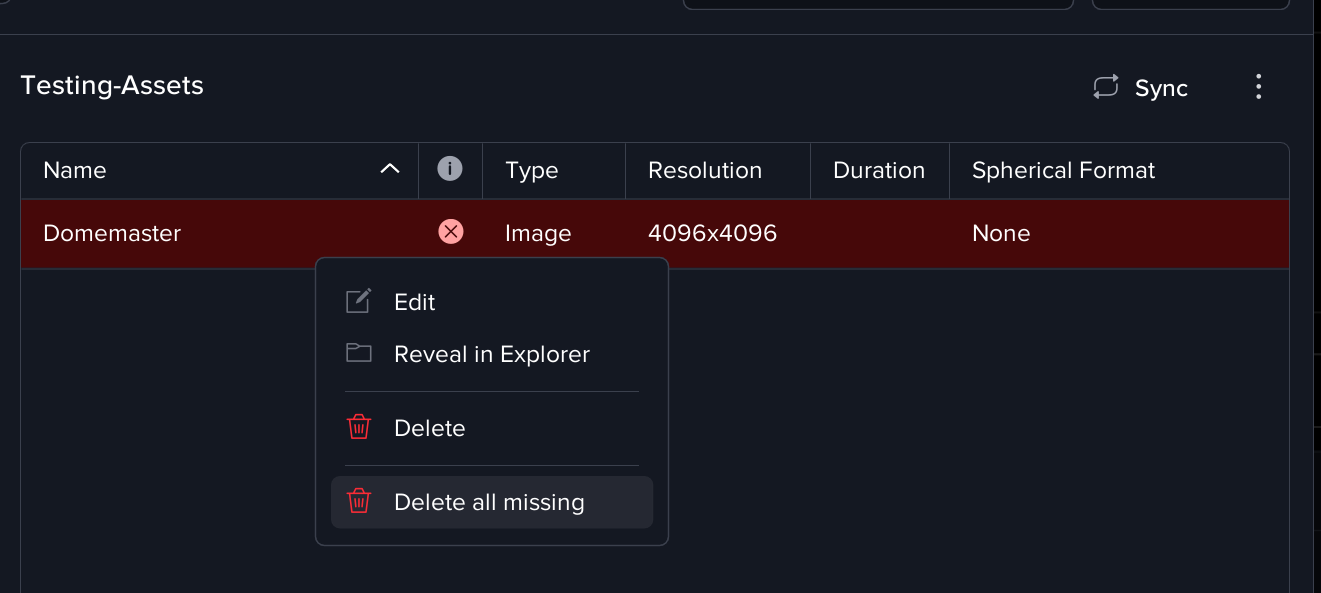Click the folder icon beside Reveal in Explorer
Screen dimensions: 1321x593
[x=358, y=354]
